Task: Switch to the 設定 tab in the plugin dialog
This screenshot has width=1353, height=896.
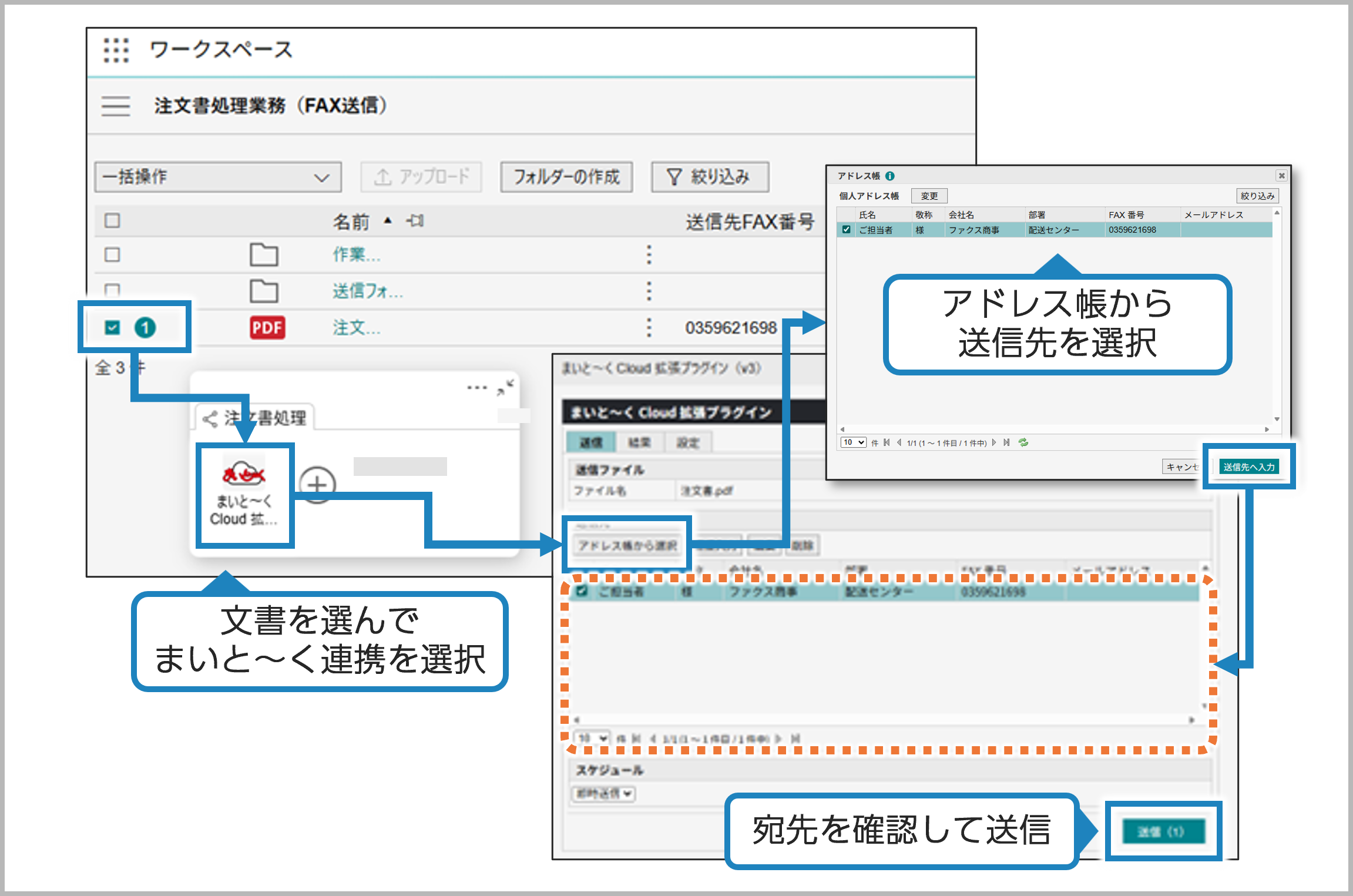Action: pos(688,442)
